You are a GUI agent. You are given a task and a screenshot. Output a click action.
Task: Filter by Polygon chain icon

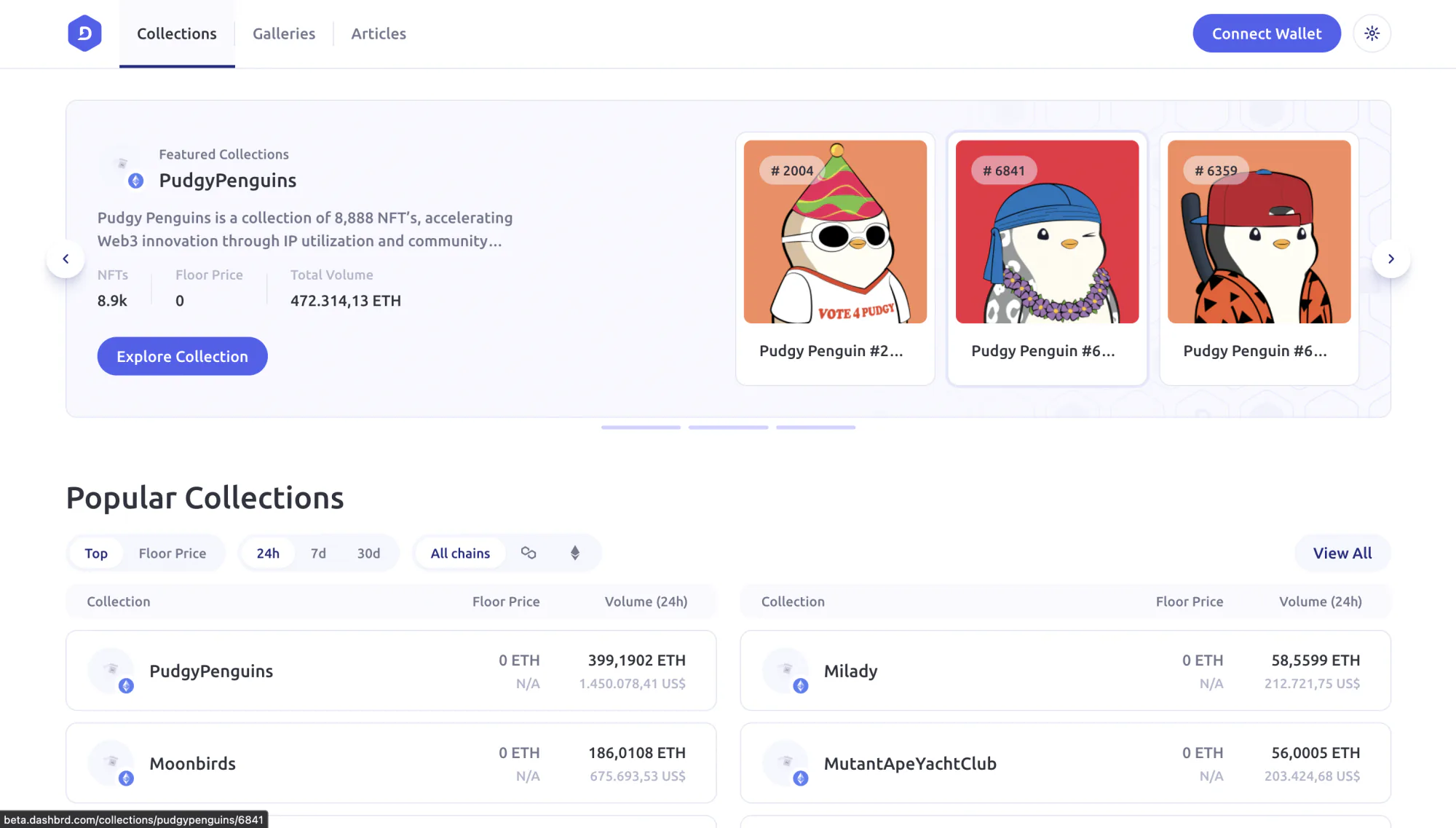click(x=529, y=553)
